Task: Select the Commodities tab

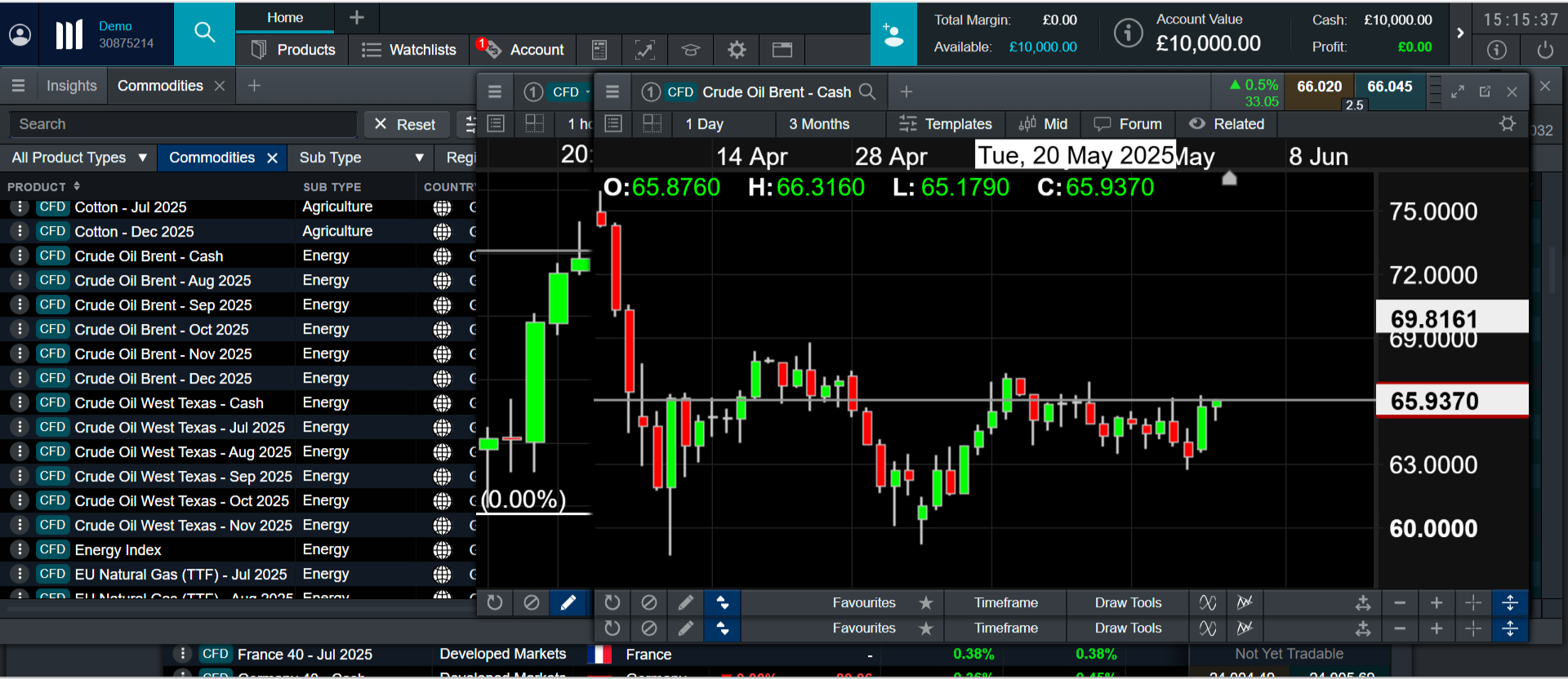Action: 160,86
